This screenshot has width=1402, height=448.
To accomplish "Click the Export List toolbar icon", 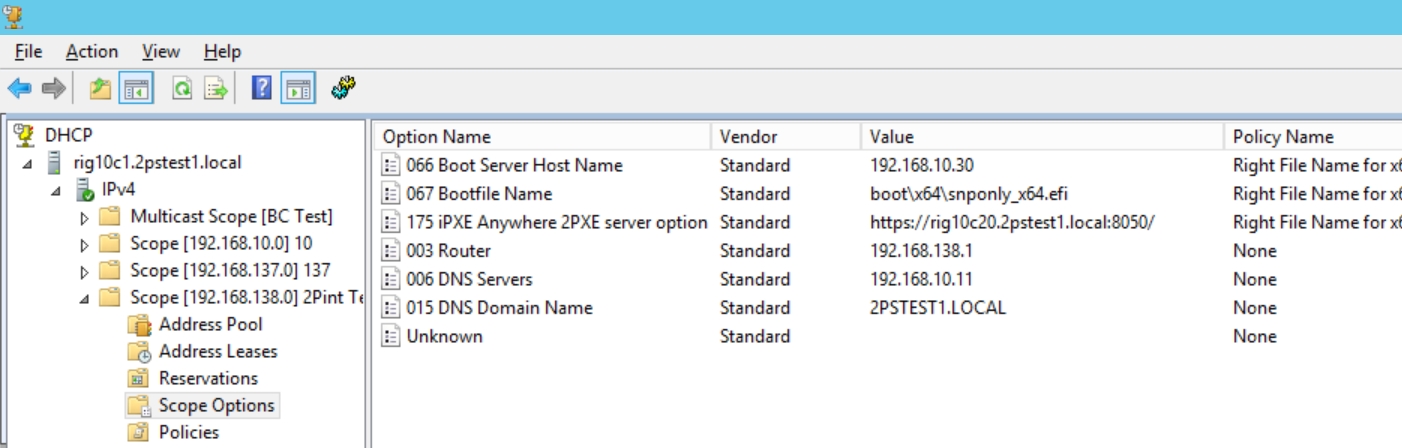I will pos(216,89).
